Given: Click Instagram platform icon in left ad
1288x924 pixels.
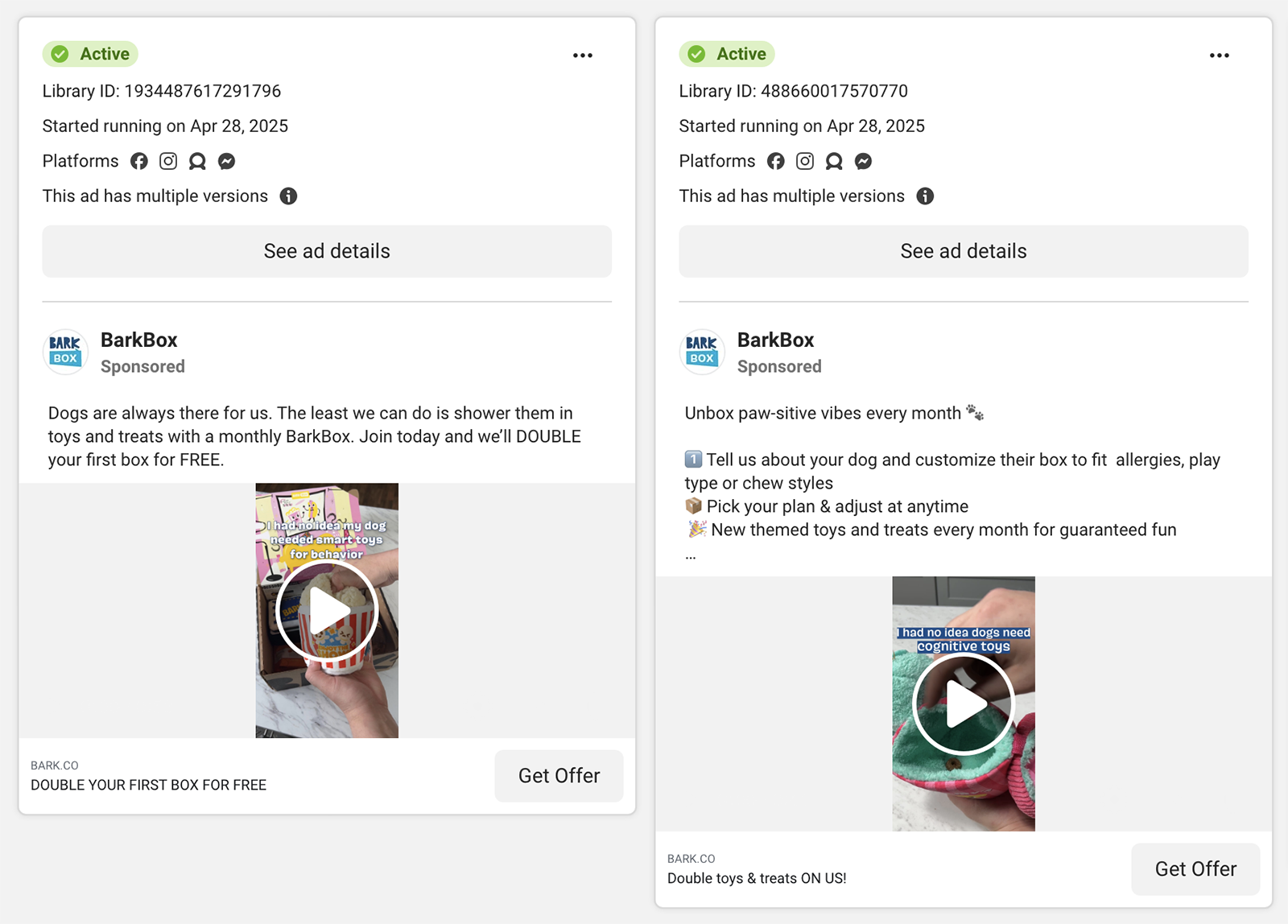Looking at the screenshot, I should tap(168, 161).
